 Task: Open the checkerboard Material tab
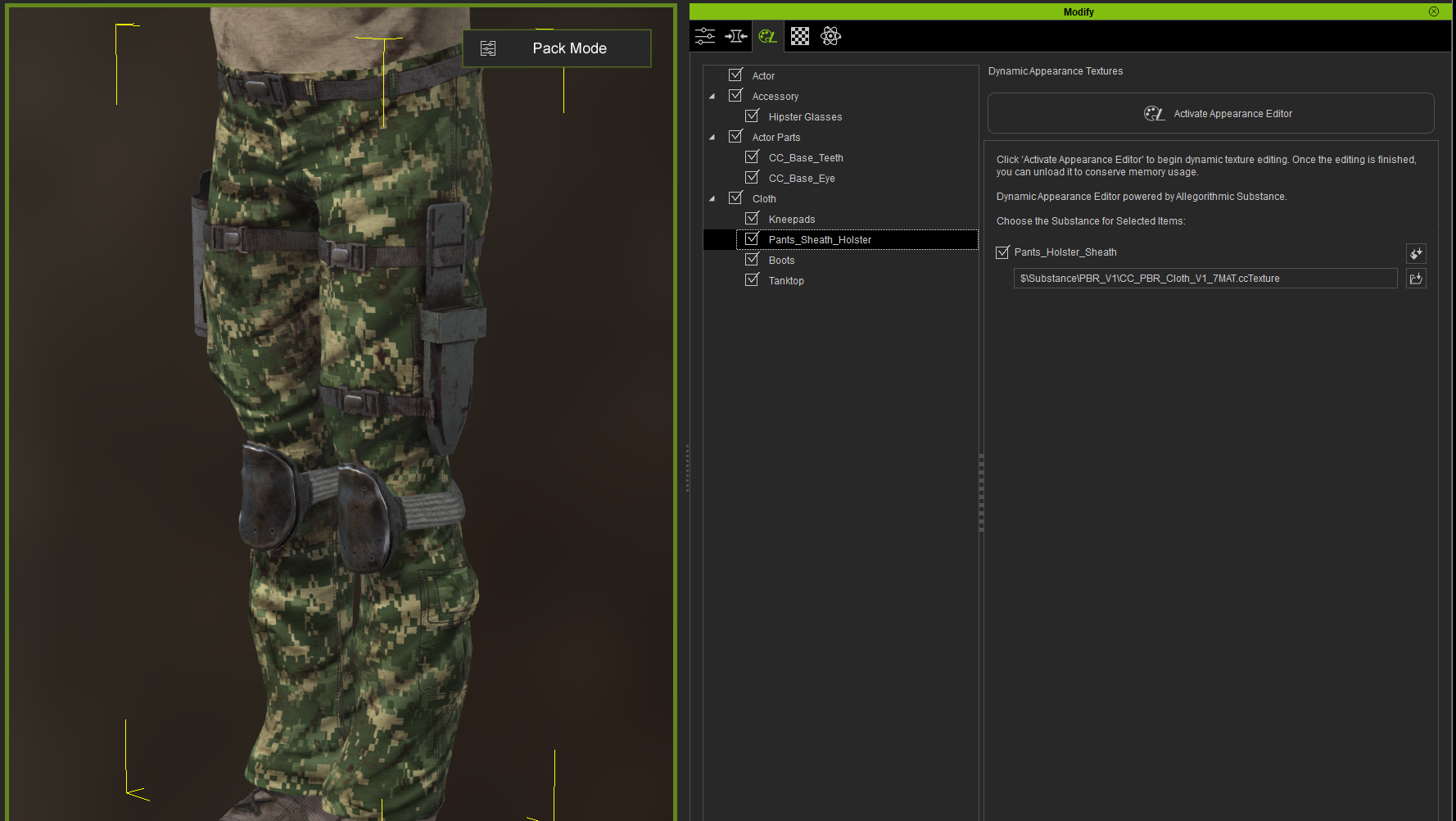pyautogui.click(x=800, y=36)
